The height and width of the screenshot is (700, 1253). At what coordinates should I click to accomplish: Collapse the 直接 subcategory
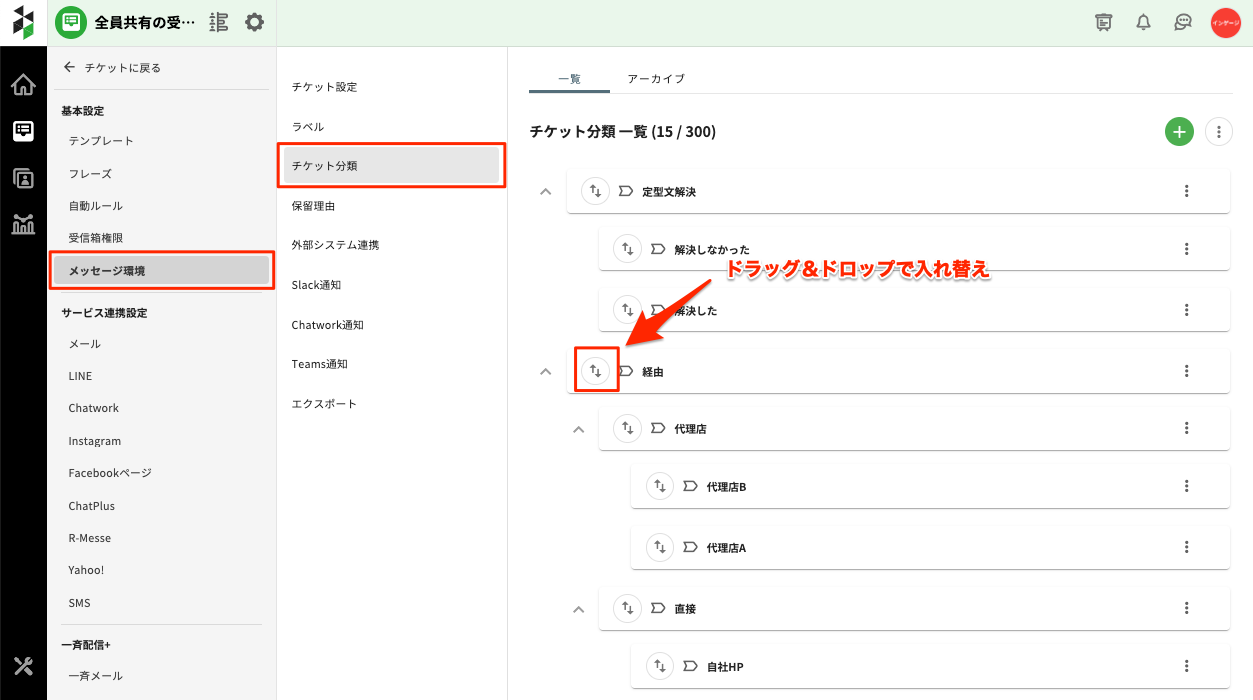coord(578,608)
